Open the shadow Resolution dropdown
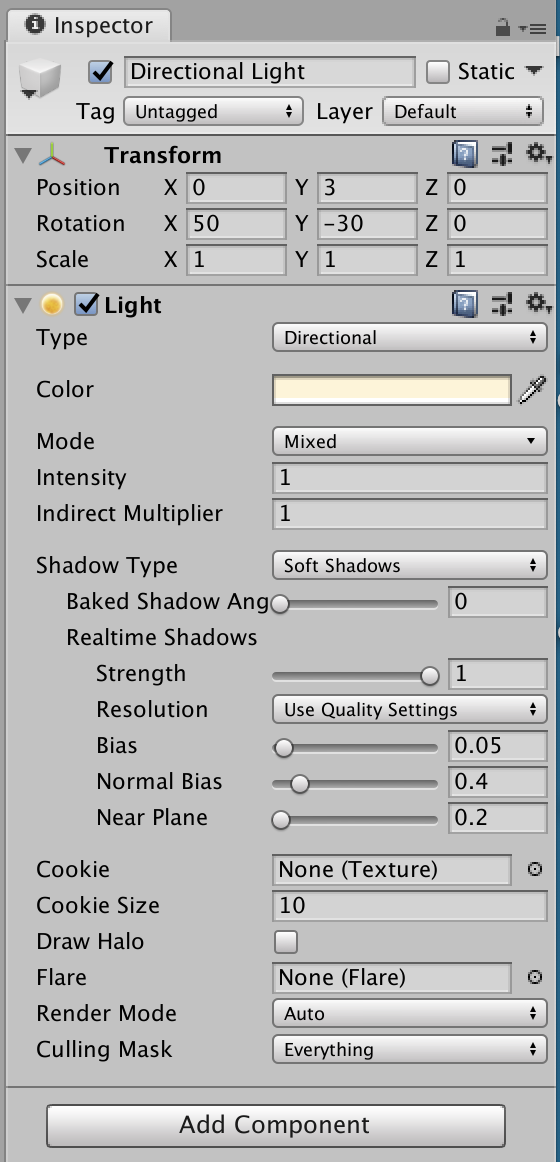Viewport: 560px width, 1162px height. [x=410, y=710]
